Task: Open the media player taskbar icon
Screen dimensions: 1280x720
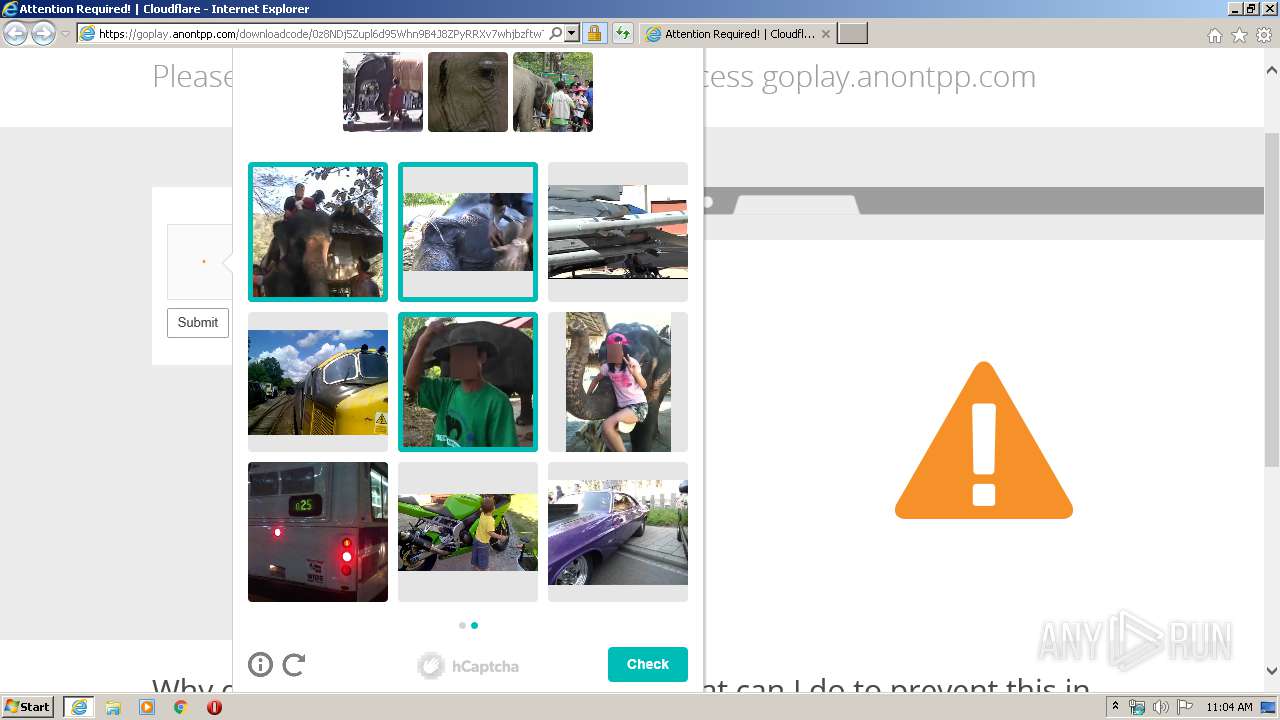Action: point(147,707)
